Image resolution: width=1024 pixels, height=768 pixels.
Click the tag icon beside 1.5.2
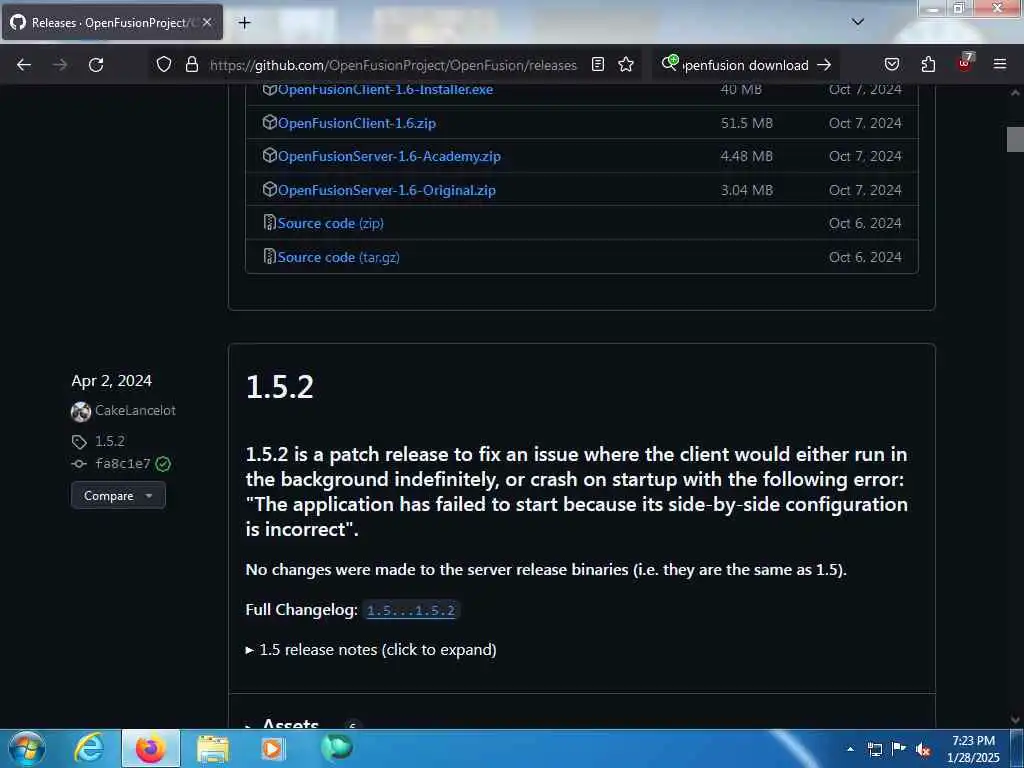pyautogui.click(x=79, y=442)
